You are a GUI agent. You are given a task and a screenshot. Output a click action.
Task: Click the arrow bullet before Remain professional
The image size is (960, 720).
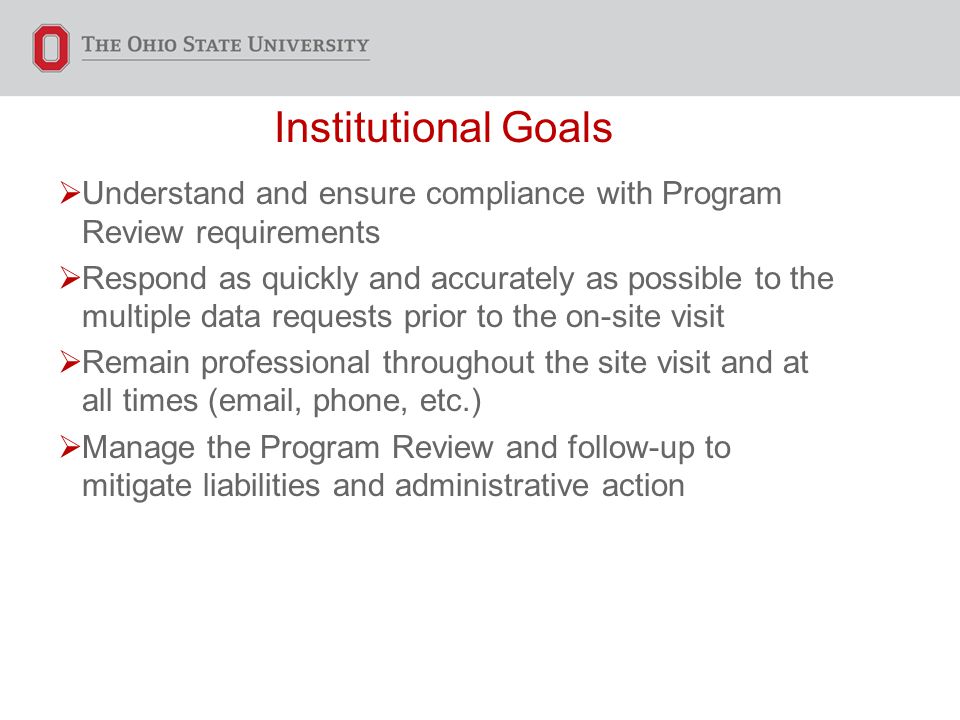click(x=70, y=362)
